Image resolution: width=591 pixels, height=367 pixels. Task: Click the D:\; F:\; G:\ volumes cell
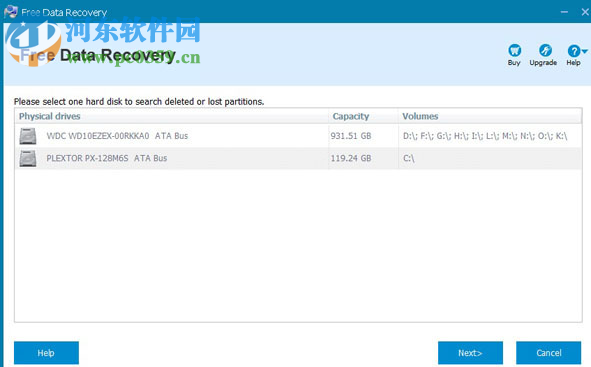(x=485, y=136)
